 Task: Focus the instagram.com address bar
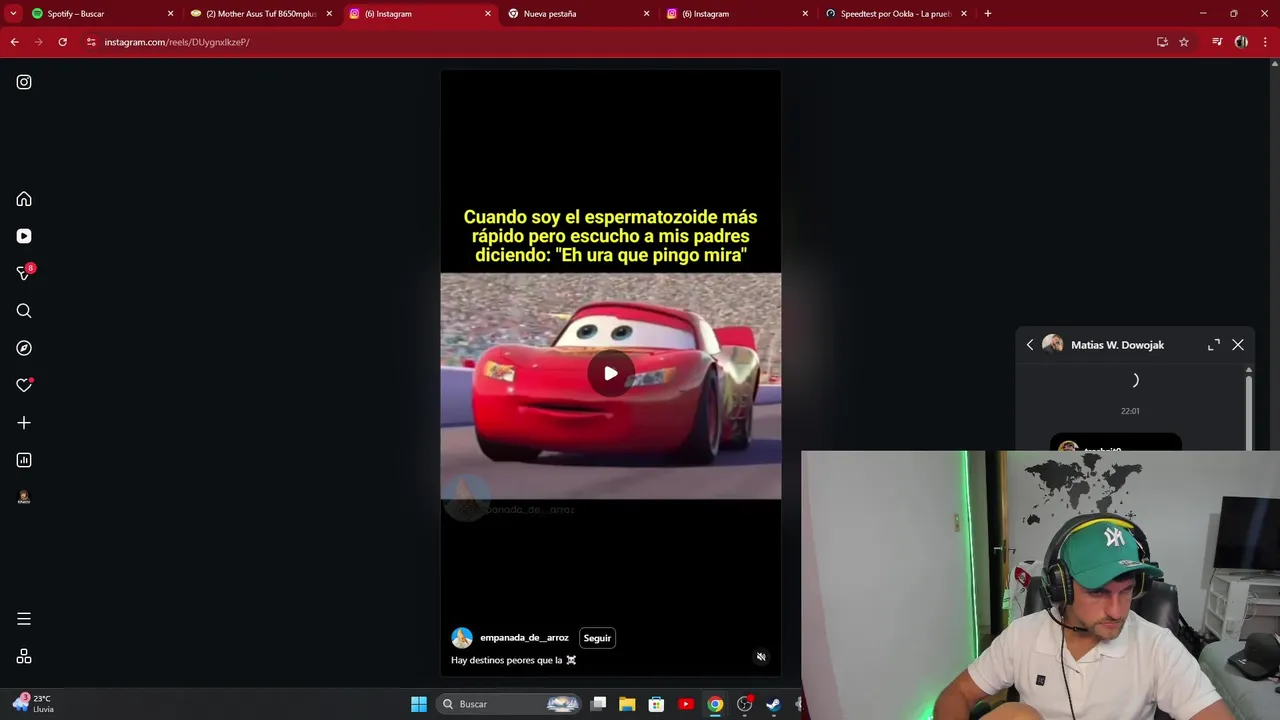pos(620,42)
